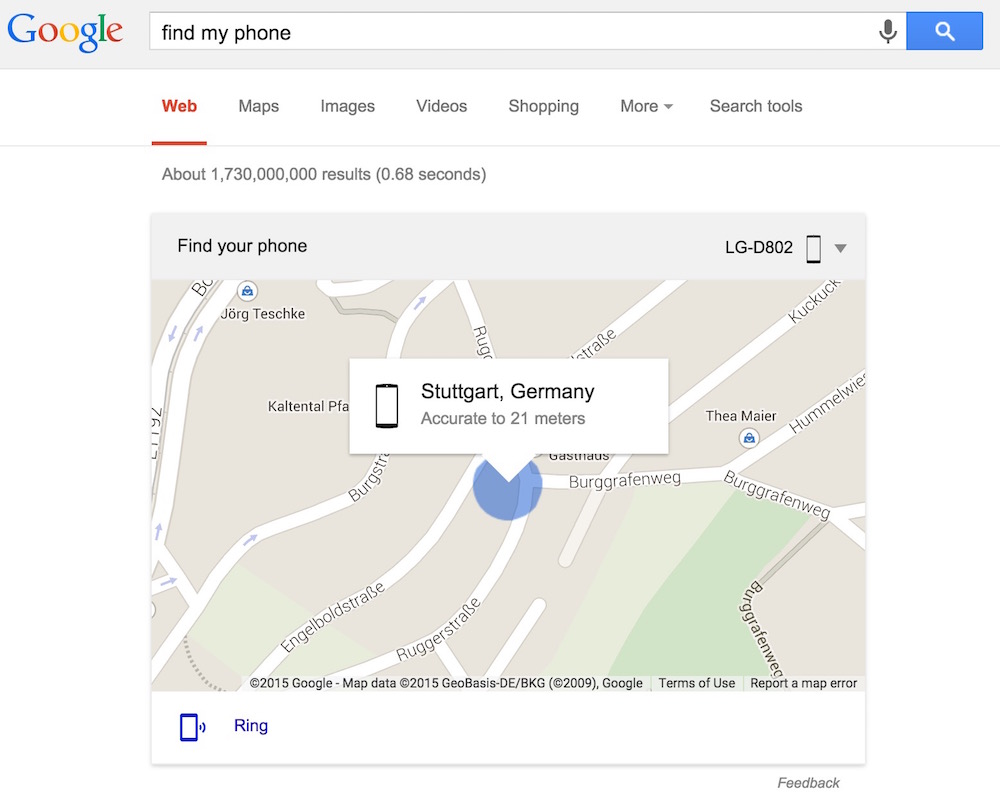Viewport: 1000px width, 811px height.
Task: Click the Stuttgart, Germany location title
Action: point(508,391)
